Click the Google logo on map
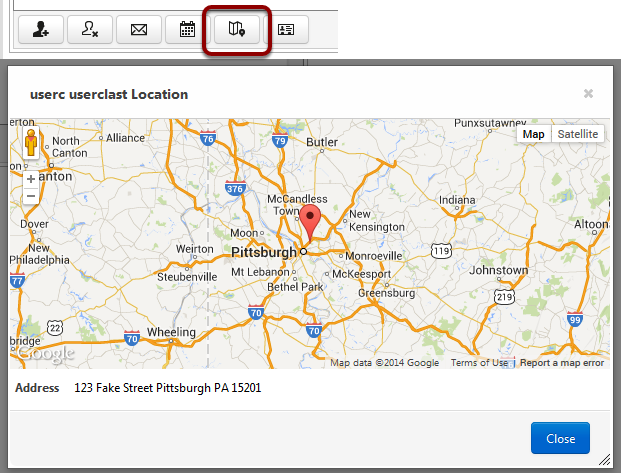 click(46, 354)
